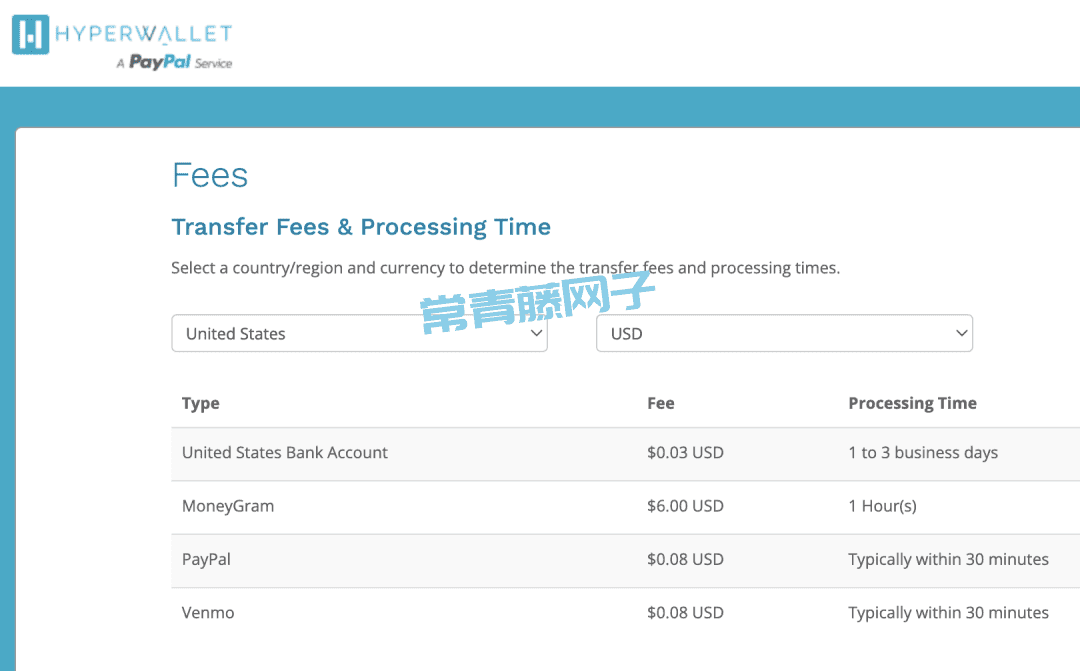Select the United States Bank Account row
This screenshot has width=1080, height=671.
[625, 454]
